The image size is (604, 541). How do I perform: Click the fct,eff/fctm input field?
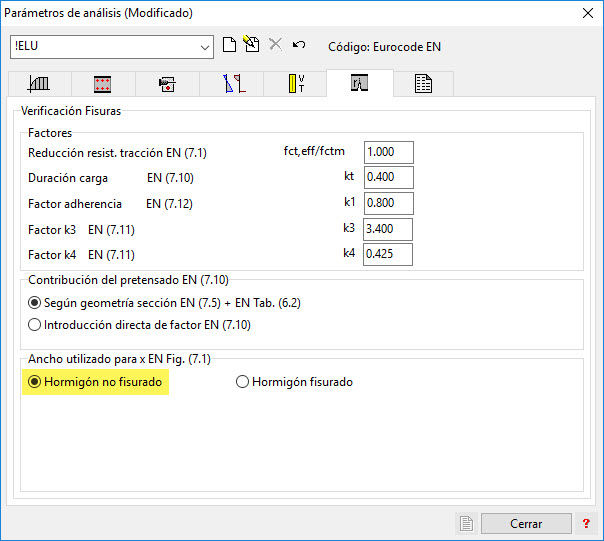click(388, 152)
